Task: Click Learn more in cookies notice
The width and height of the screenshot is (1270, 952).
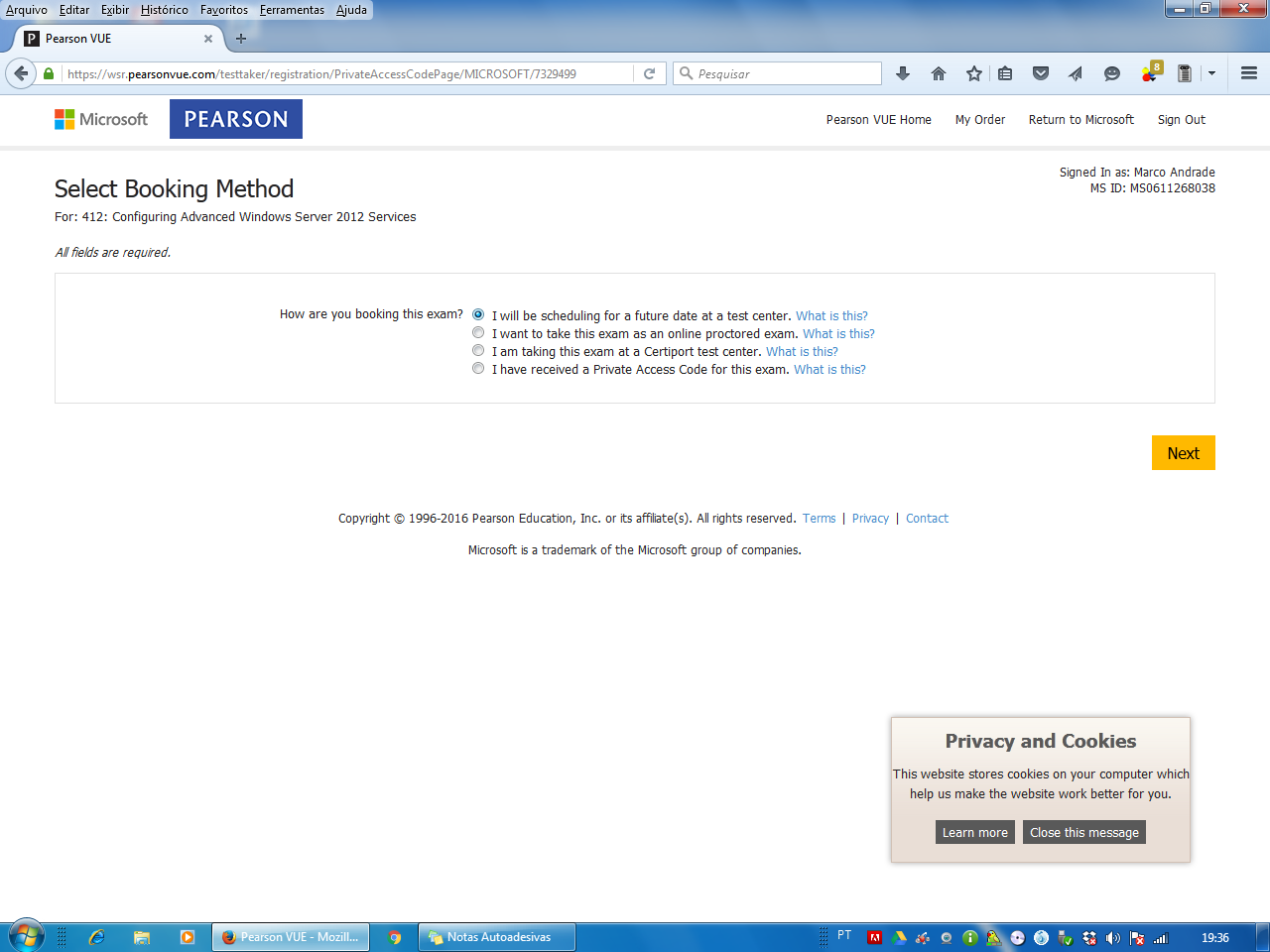Action: (x=975, y=832)
